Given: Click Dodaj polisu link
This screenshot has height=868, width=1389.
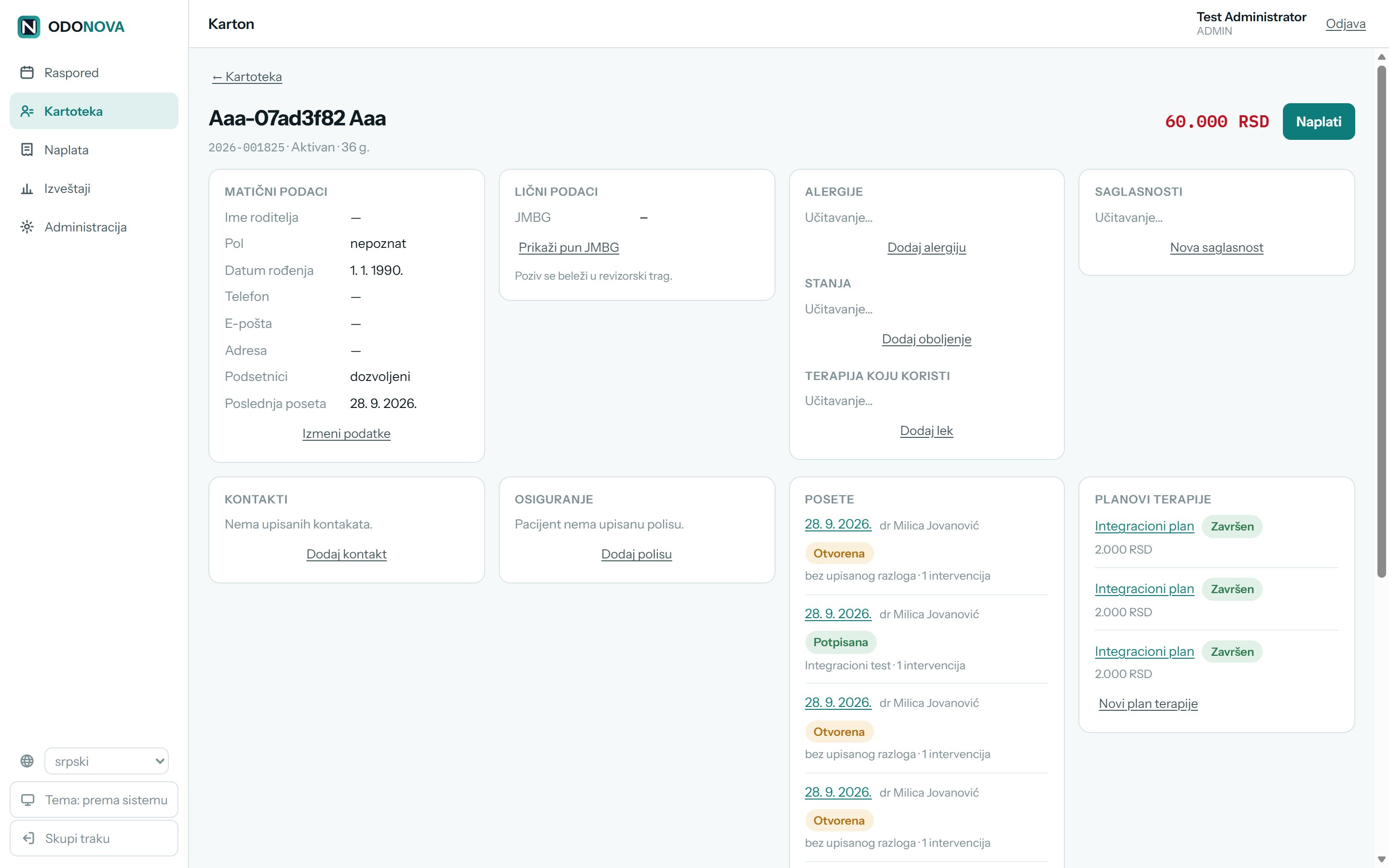Looking at the screenshot, I should point(637,554).
